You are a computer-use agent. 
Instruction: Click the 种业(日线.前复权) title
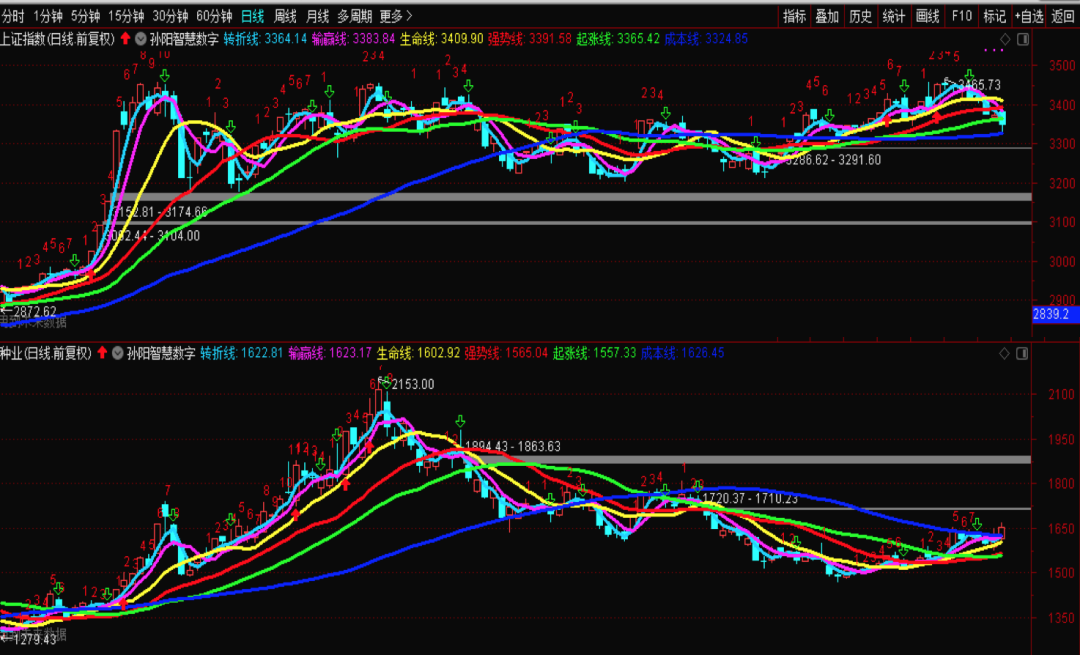(46, 353)
